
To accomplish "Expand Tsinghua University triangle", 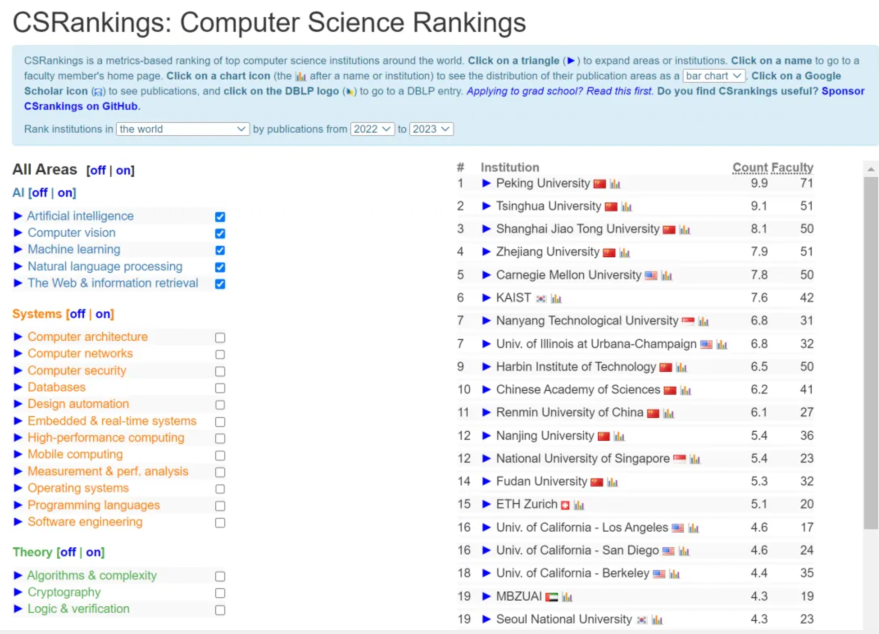I will click(x=486, y=206).
